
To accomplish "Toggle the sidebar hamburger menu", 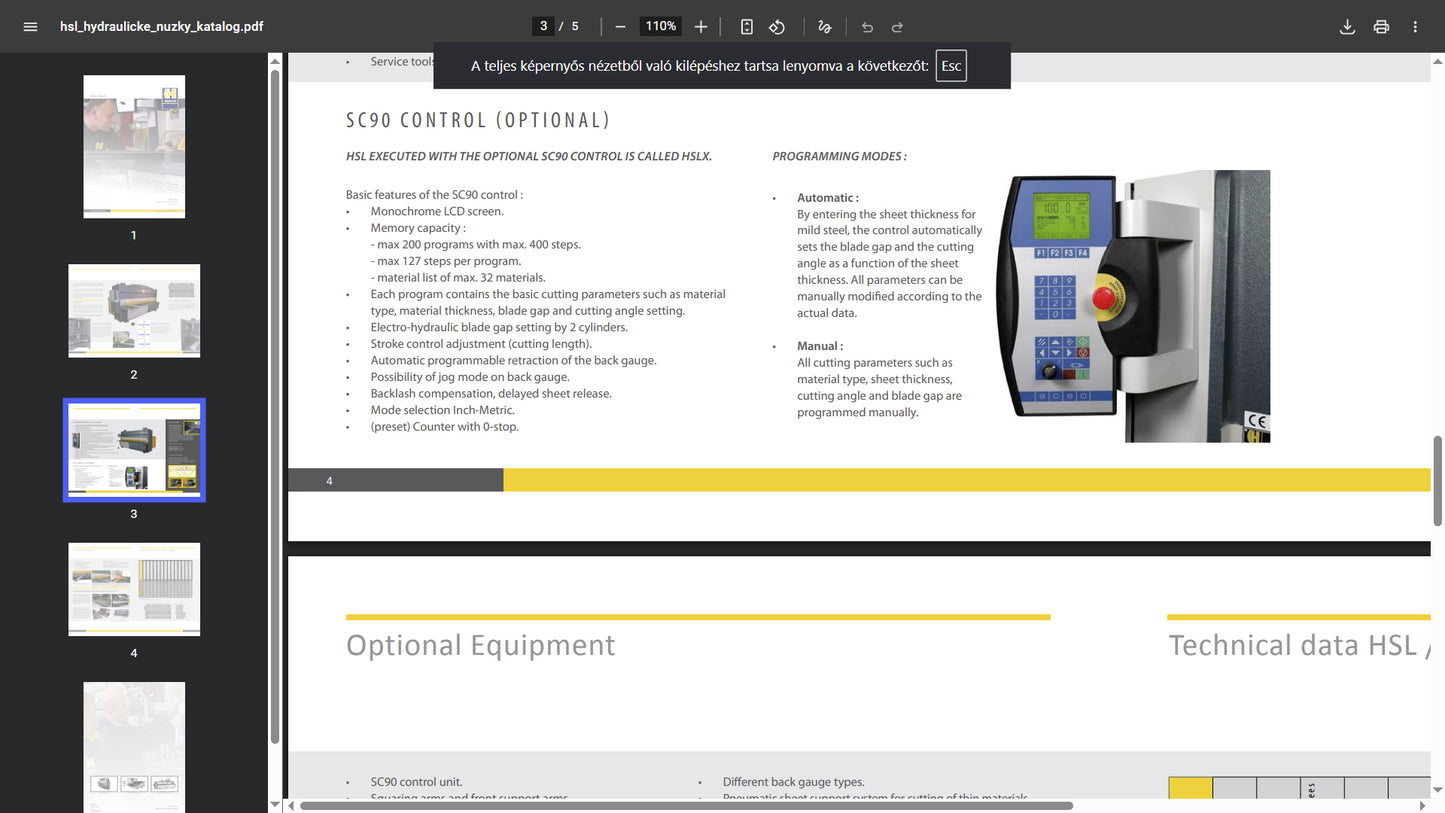I will pos(30,27).
